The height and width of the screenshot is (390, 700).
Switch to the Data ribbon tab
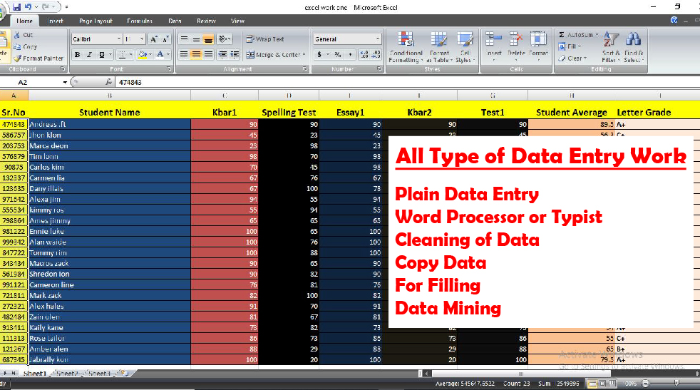click(x=175, y=21)
